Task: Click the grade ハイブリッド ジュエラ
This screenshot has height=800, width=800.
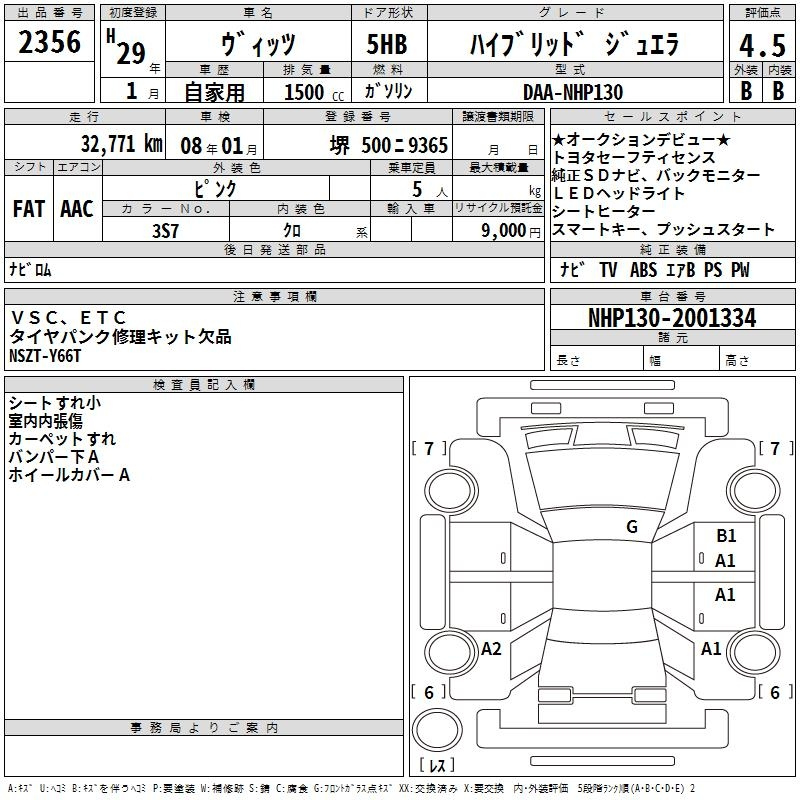Action: (x=574, y=44)
